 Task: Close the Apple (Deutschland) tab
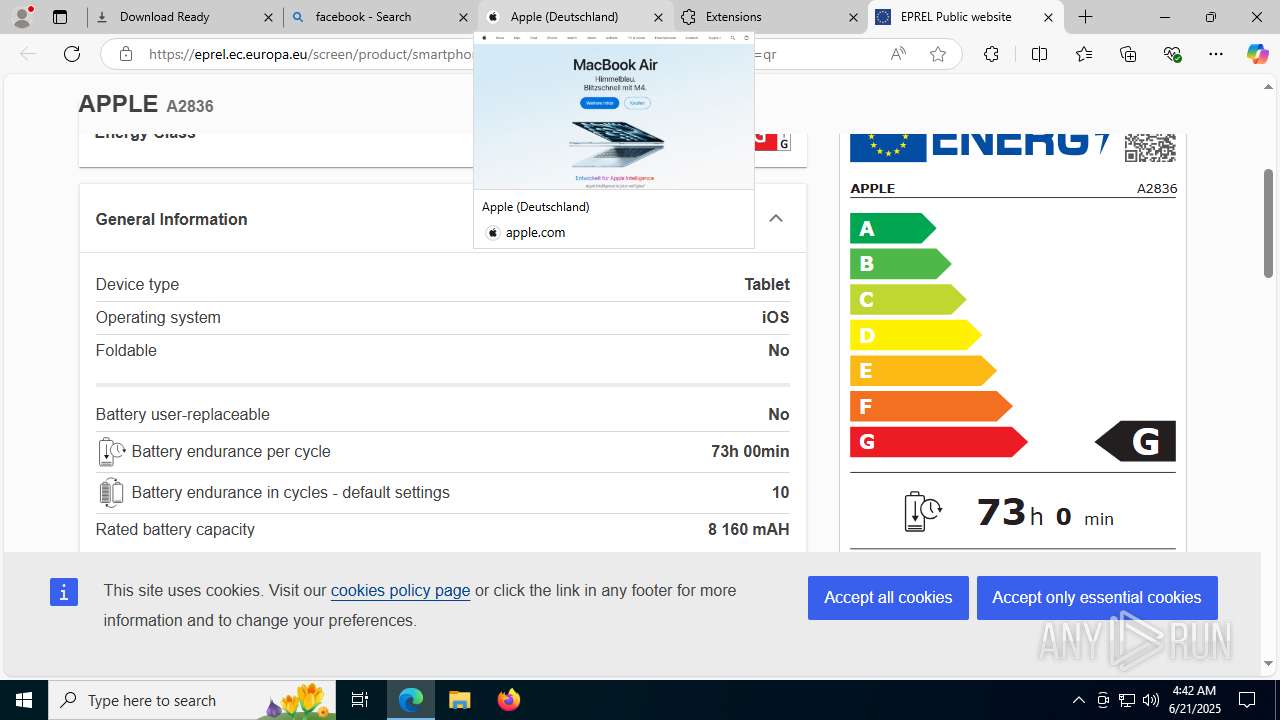click(x=658, y=17)
